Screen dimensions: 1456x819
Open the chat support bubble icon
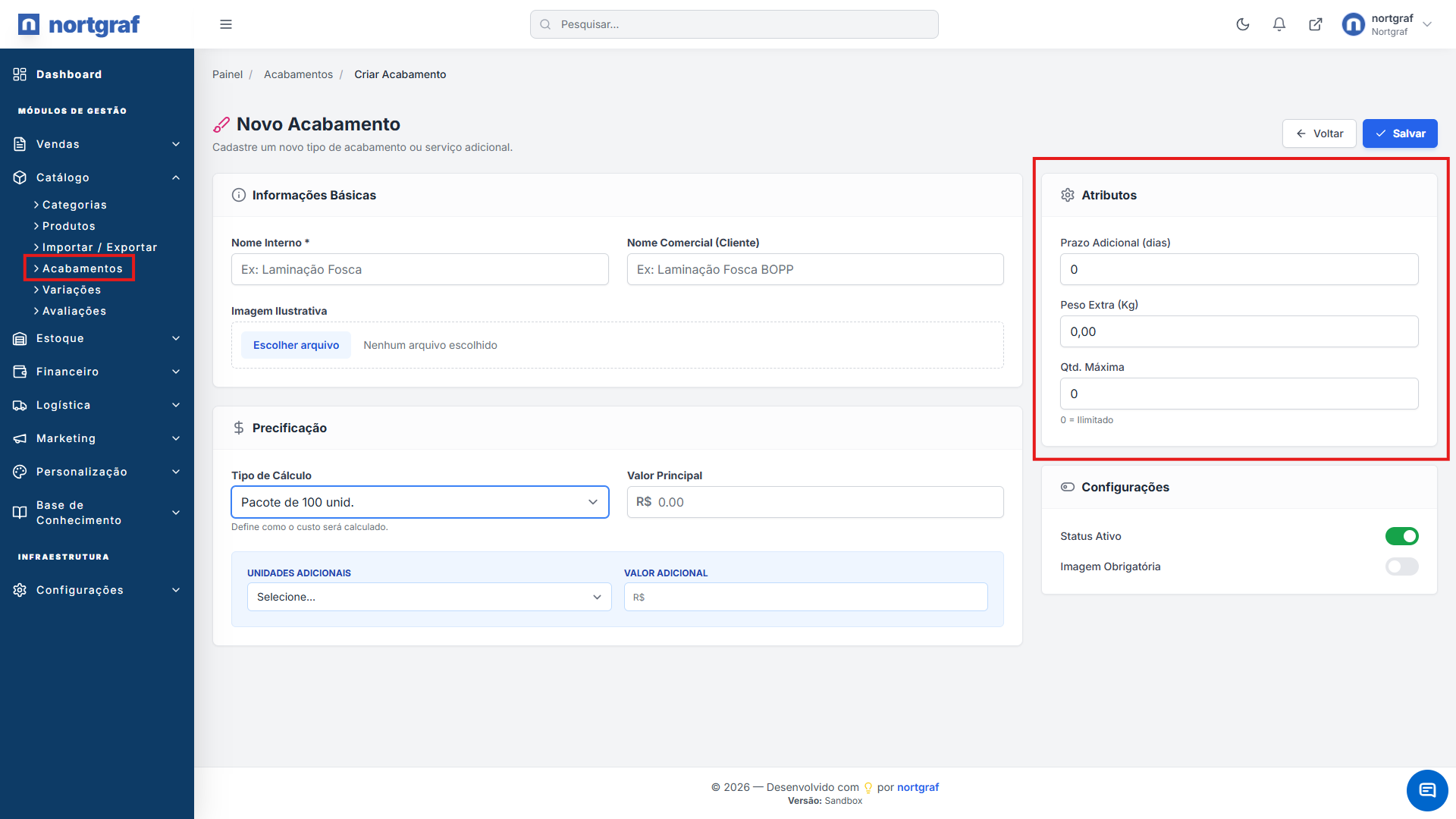(1426, 790)
